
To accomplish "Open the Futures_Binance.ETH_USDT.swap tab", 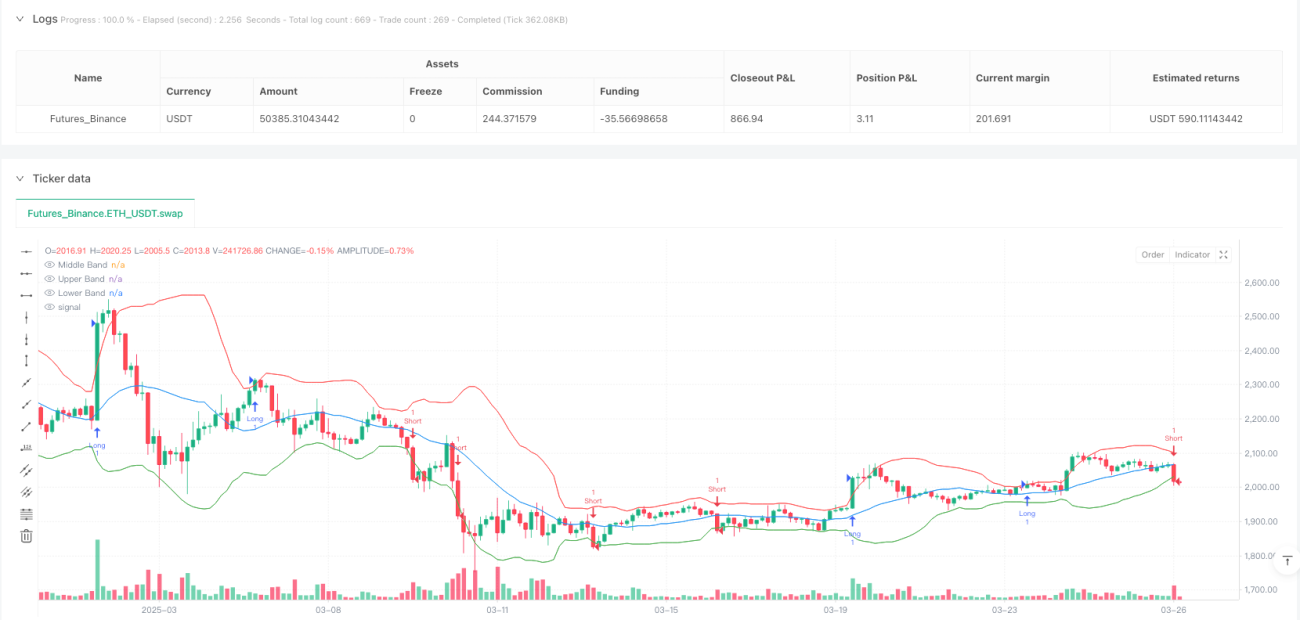I will [105, 213].
